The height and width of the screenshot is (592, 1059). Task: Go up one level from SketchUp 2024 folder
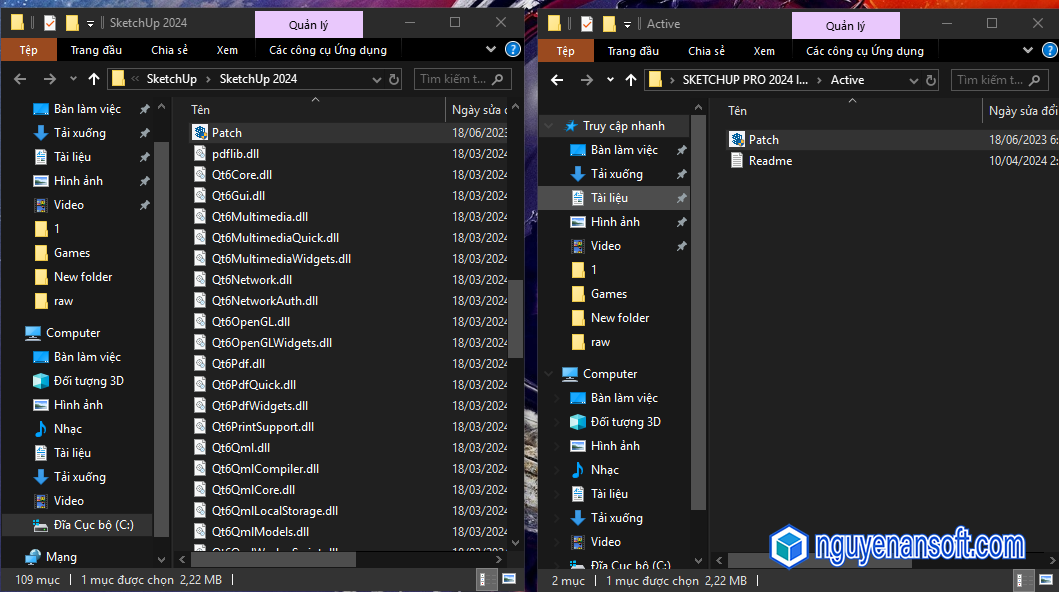[94, 79]
